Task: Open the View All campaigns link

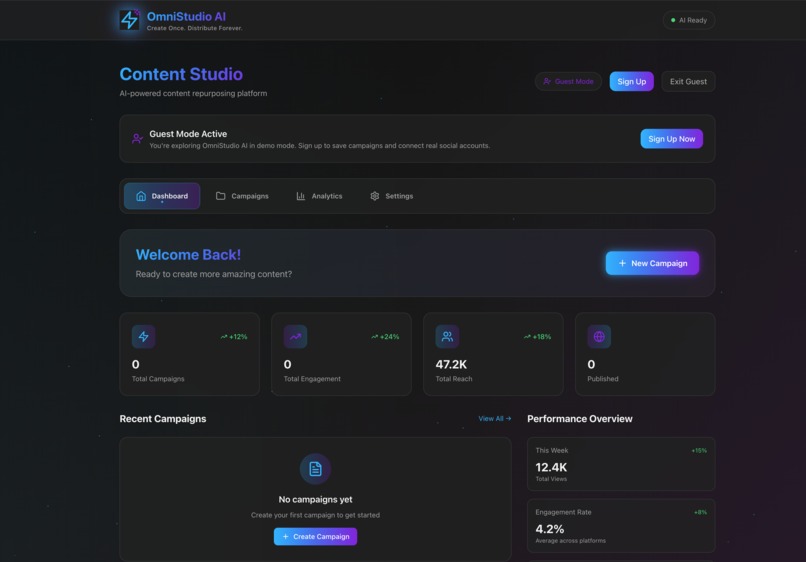Action: tap(494, 419)
